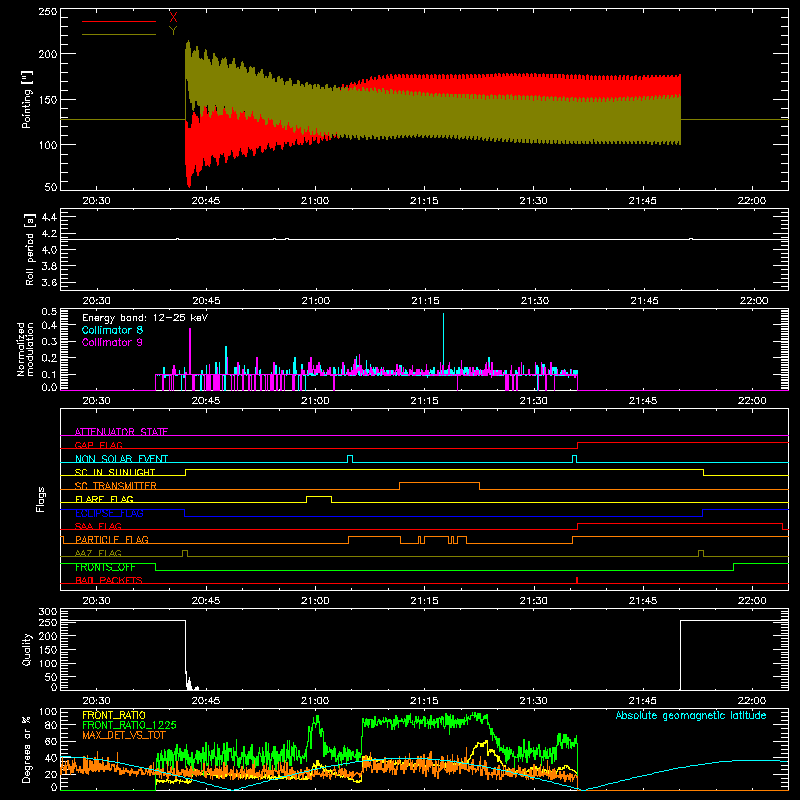Screen dimensions: 800x800
Task: Click the 250 value on Pointing axis
Action: [47, 12]
